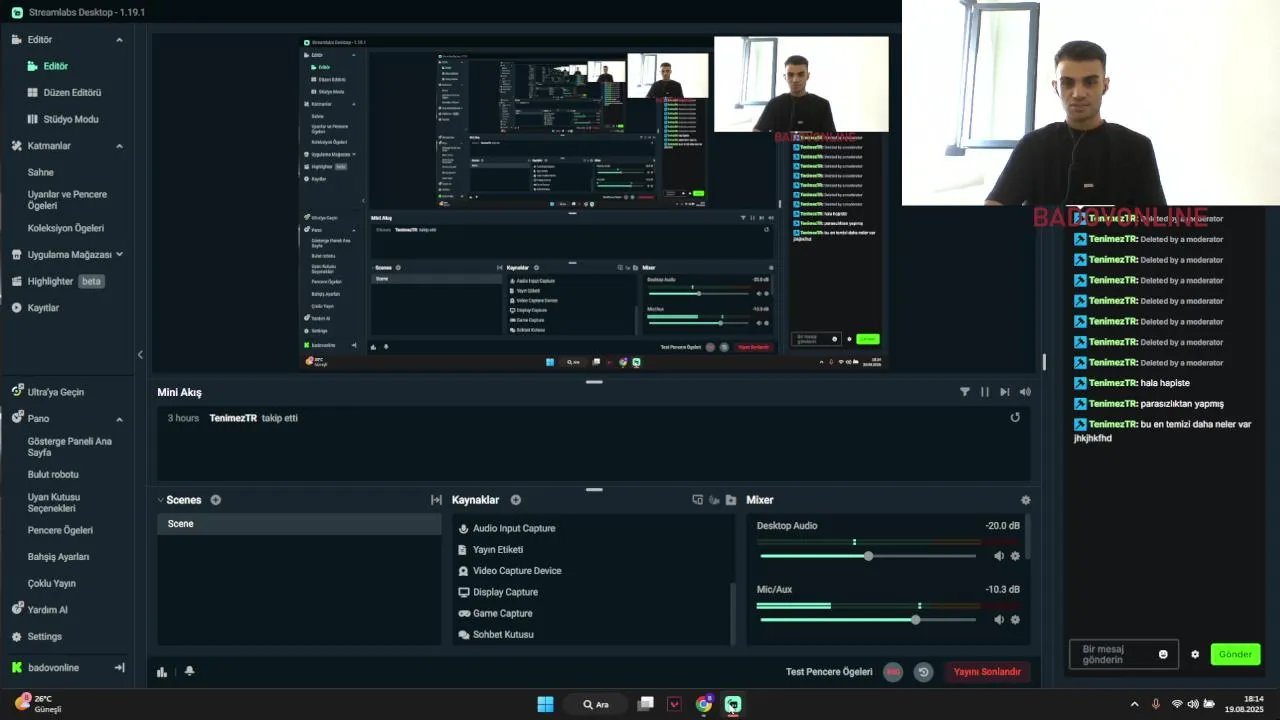Open Mixer advanced audio settings
The image size is (1280, 720).
click(1025, 500)
